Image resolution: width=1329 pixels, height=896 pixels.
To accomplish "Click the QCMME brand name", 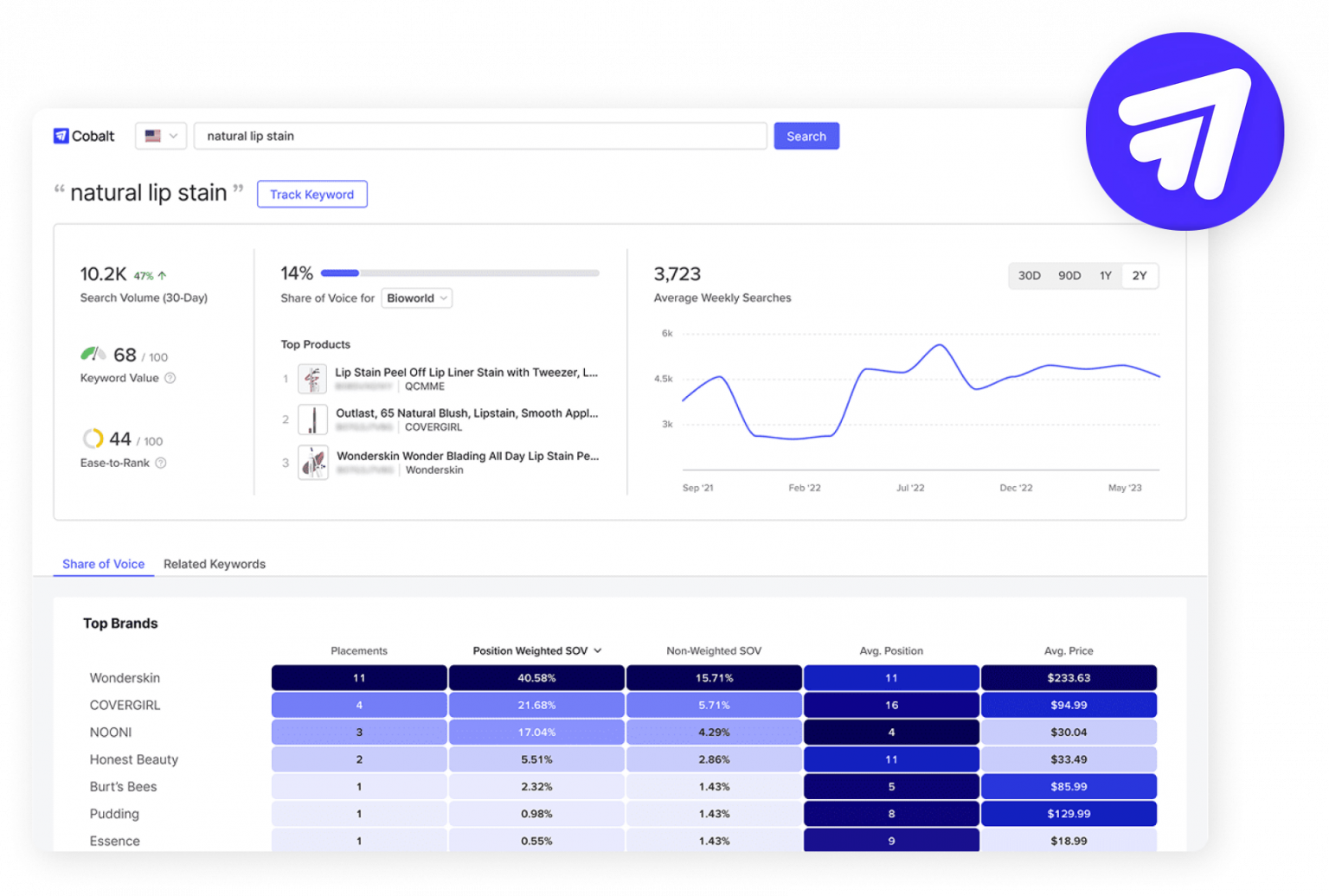I will click(x=425, y=387).
